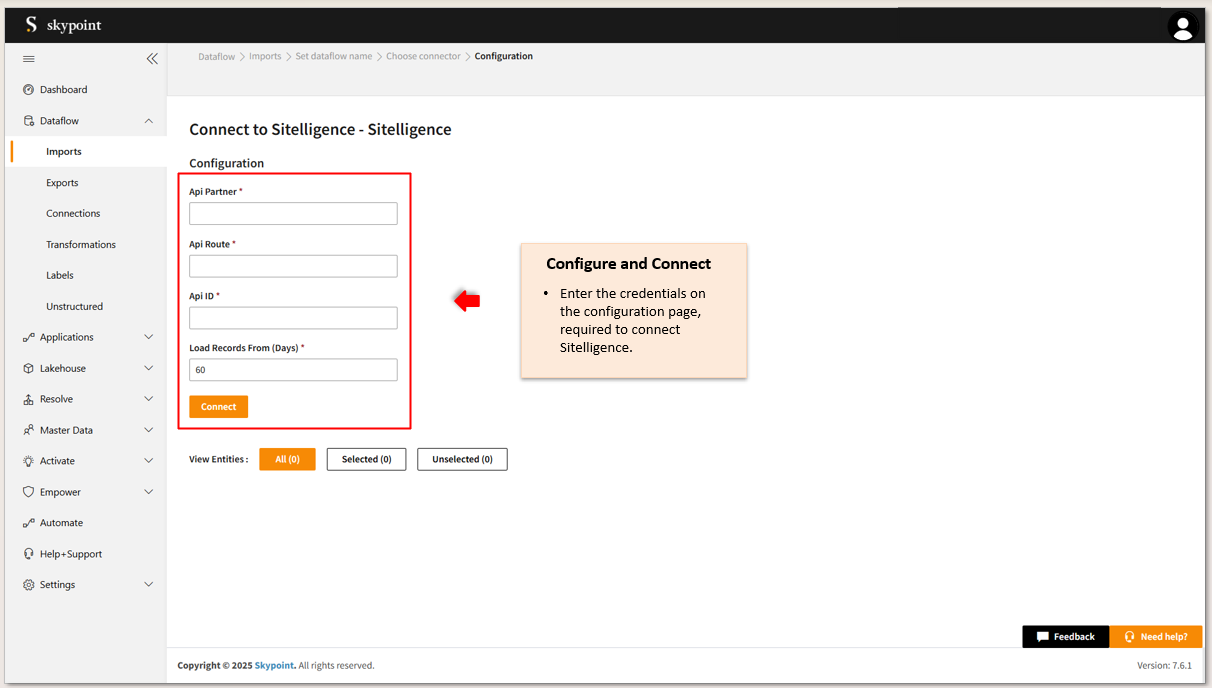The width and height of the screenshot is (1212, 688).
Task: Click Imports breadcrumb link
Action: [x=265, y=57]
